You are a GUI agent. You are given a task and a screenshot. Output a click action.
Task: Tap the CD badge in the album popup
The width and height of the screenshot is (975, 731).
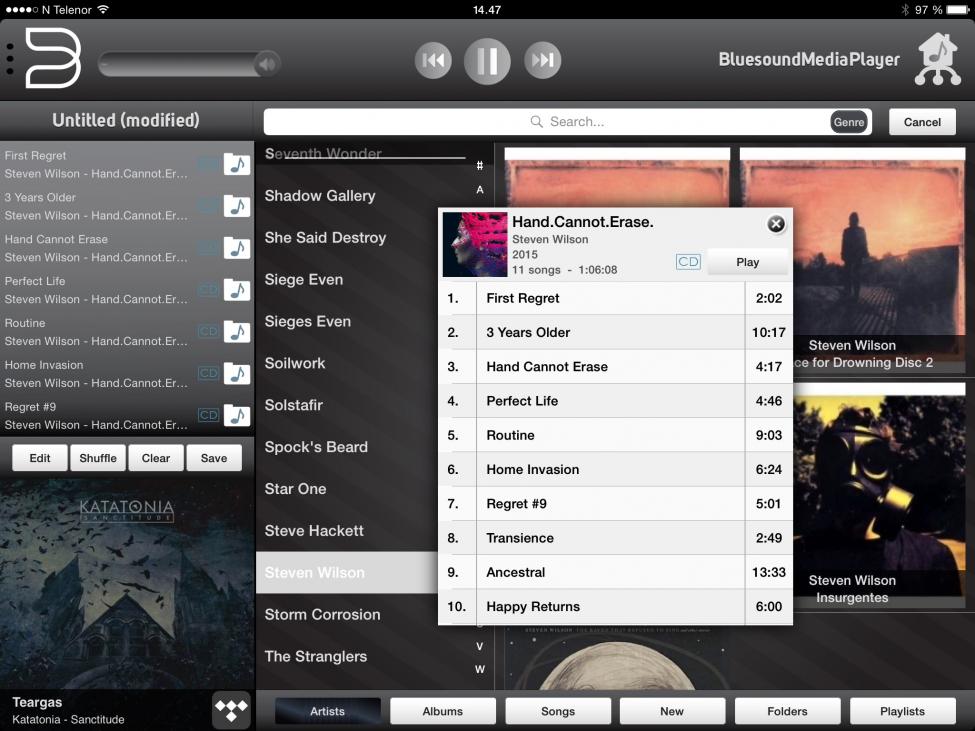(688, 262)
